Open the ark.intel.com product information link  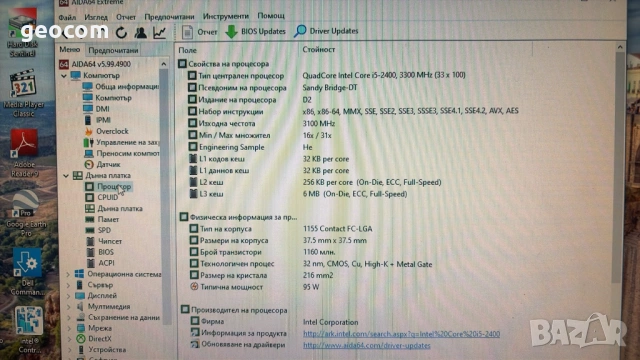click(401, 334)
